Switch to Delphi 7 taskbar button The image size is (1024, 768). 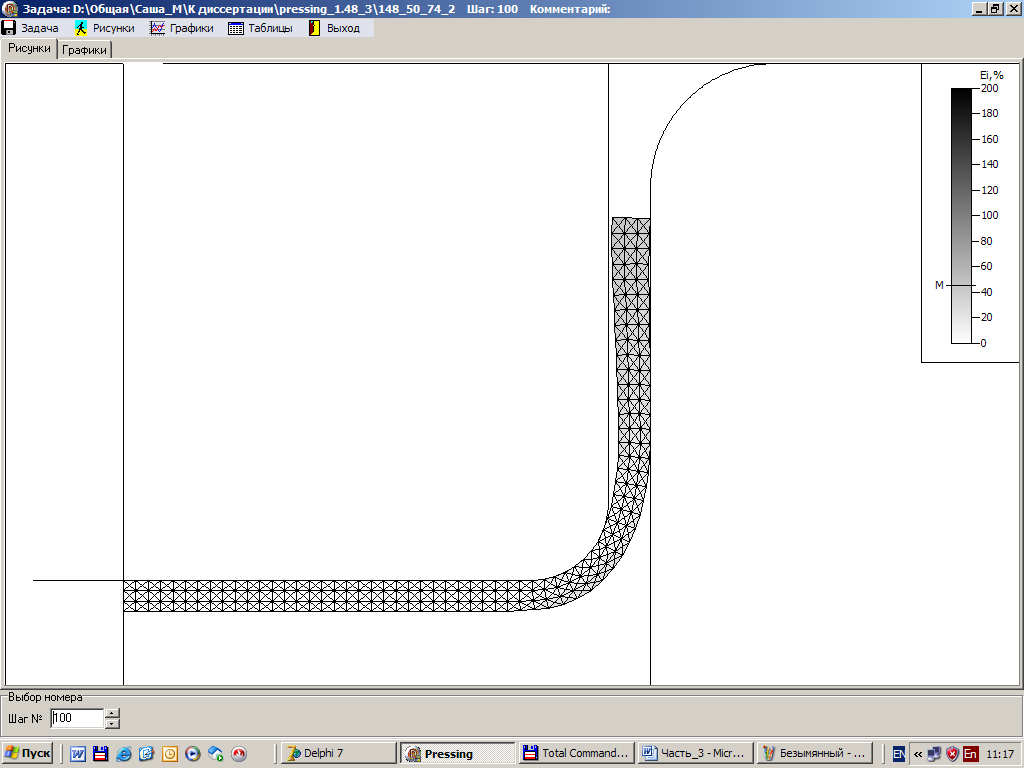tap(337, 753)
